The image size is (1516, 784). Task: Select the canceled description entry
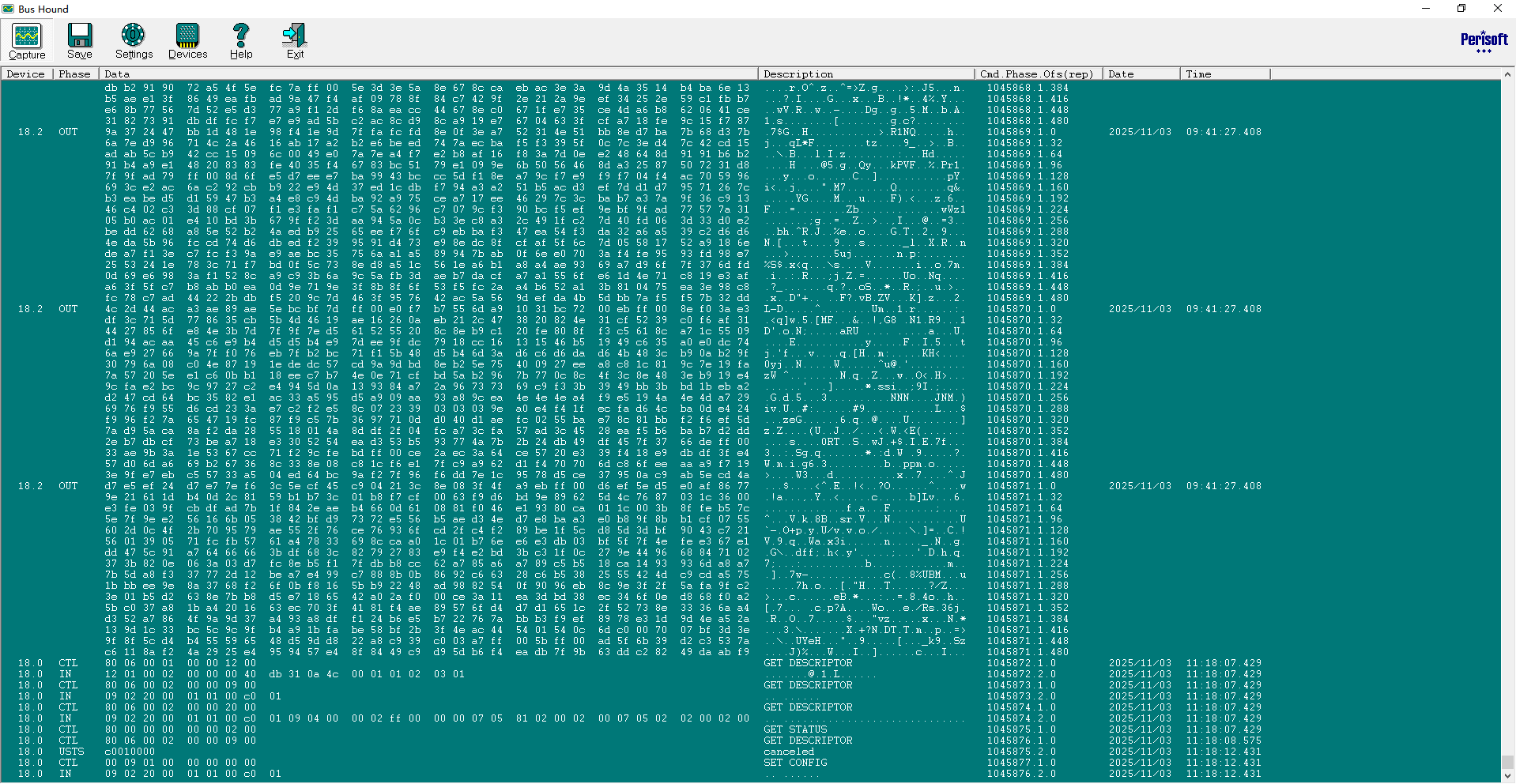[789, 752]
